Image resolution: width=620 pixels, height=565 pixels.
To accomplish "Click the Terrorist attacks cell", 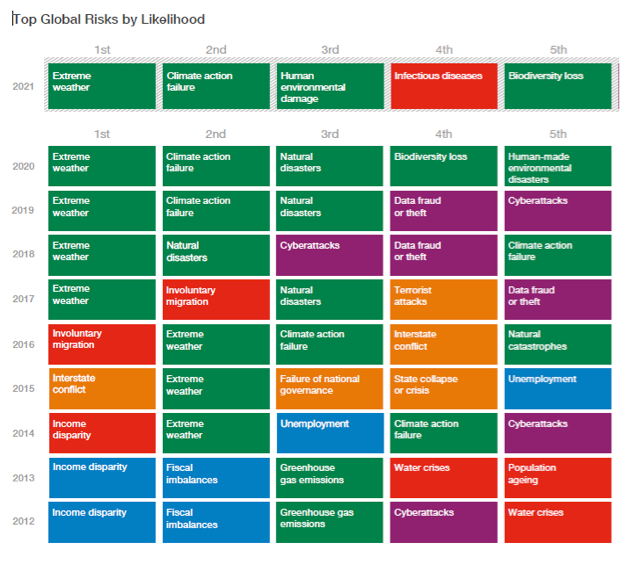I will pos(443,299).
